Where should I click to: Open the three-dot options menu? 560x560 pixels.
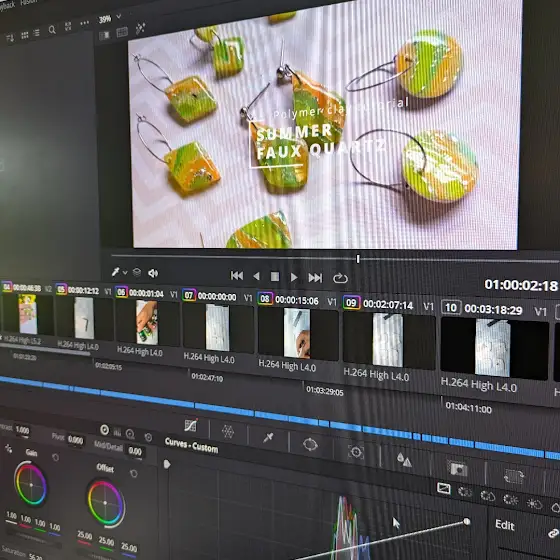pyautogui.click(x=85, y=23)
